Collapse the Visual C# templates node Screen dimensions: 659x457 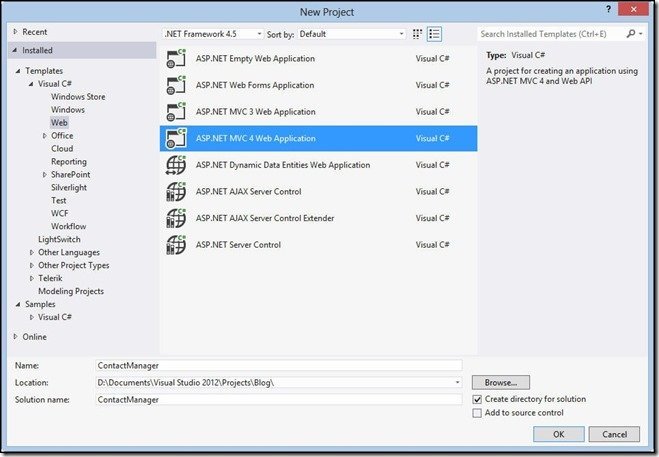coord(31,84)
